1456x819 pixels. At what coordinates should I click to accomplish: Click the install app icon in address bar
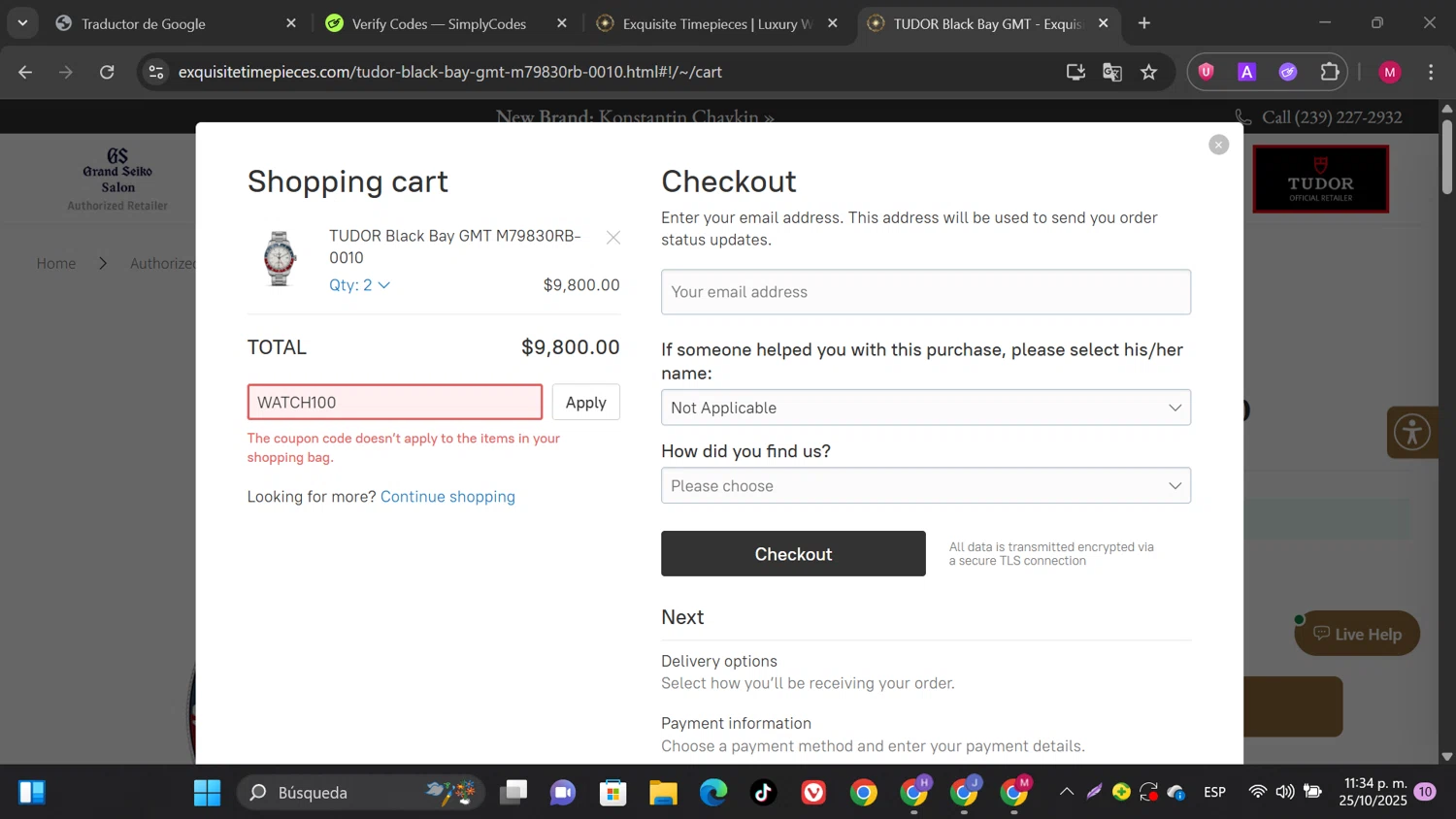click(x=1075, y=72)
